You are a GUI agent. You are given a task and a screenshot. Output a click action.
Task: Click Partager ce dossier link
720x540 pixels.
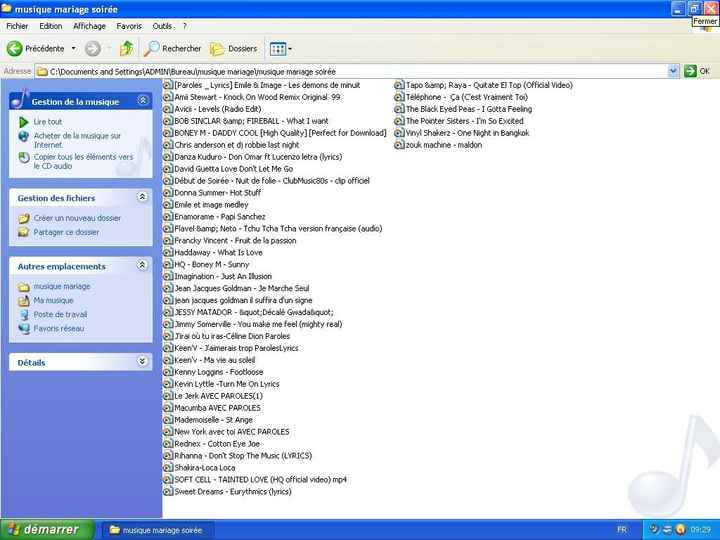pyautogui.click(x=66, y=232)
